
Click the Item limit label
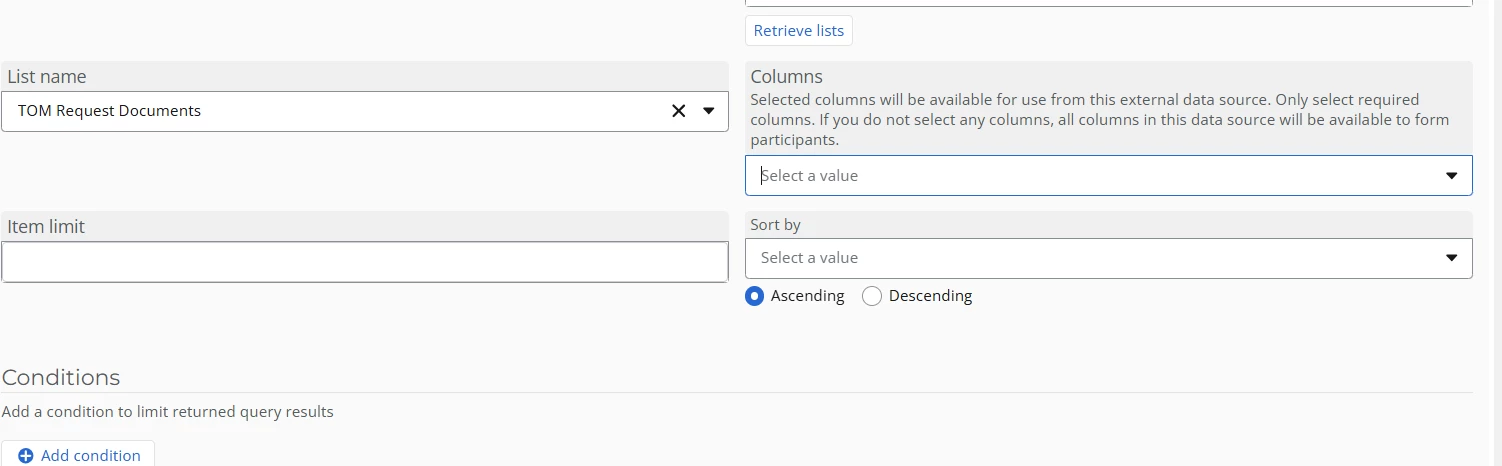[46, 227]
